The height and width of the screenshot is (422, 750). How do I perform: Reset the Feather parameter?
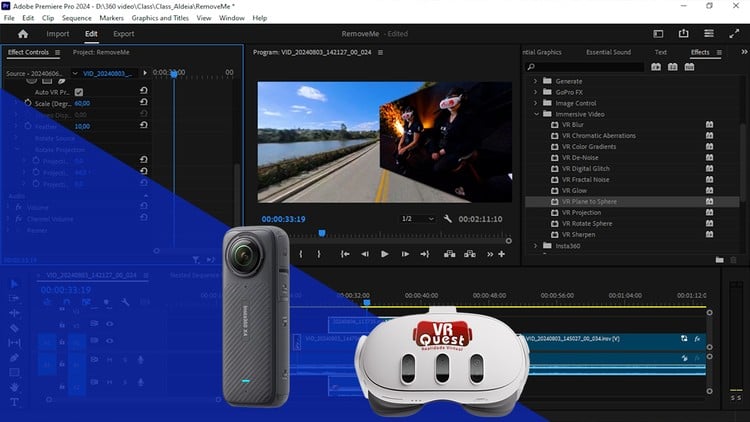pyautogui.click(x=143, y=125)
